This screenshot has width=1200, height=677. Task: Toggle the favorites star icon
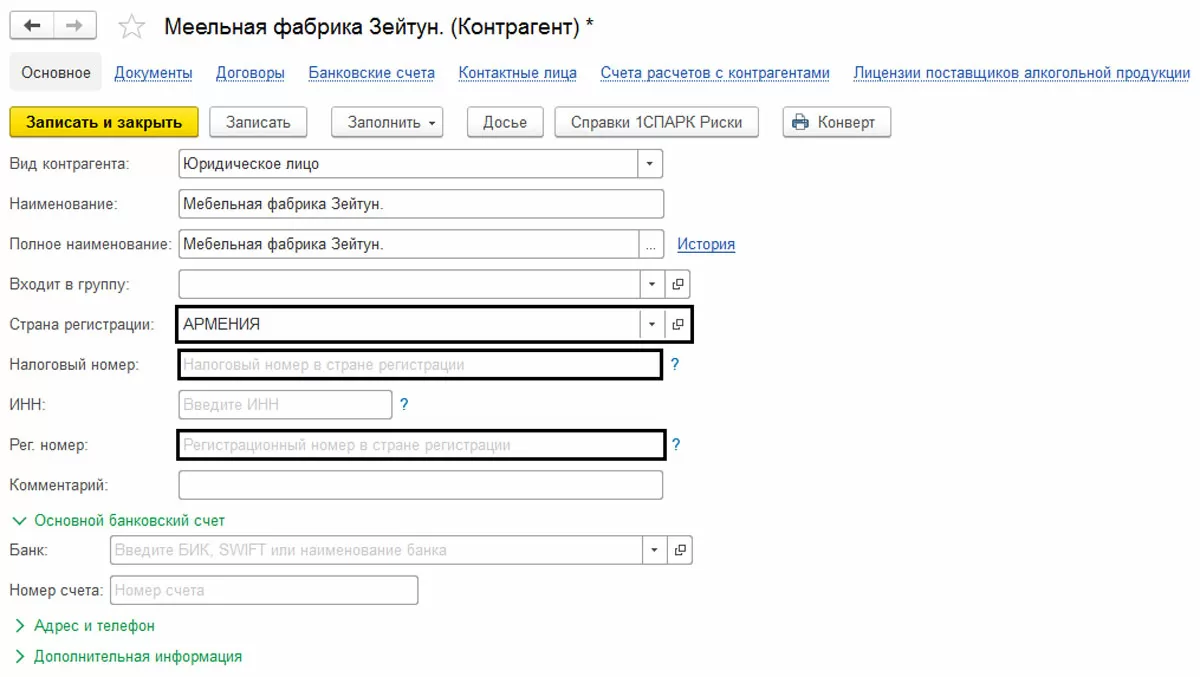coord(131,27)
